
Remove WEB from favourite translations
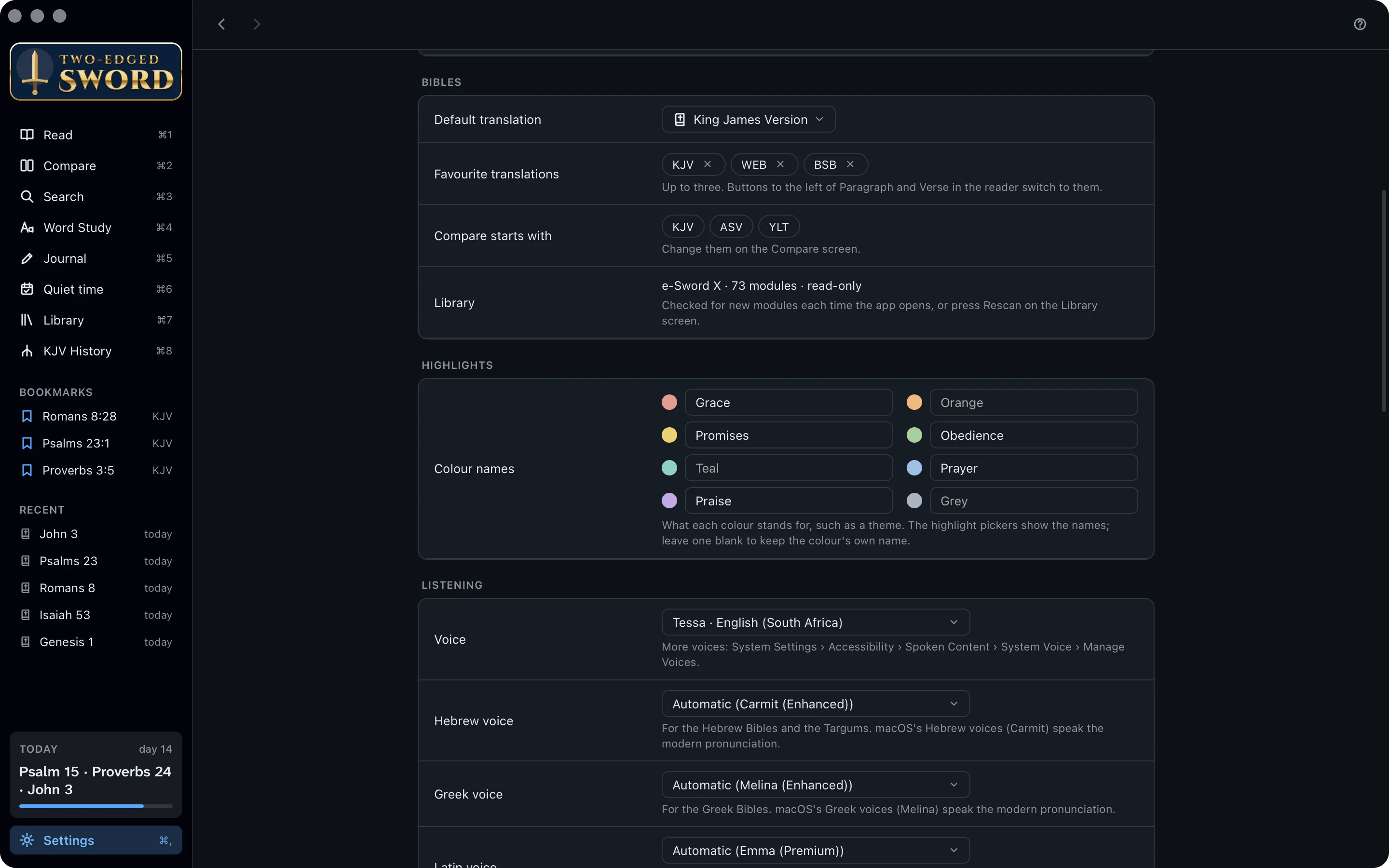pos(780,164)
